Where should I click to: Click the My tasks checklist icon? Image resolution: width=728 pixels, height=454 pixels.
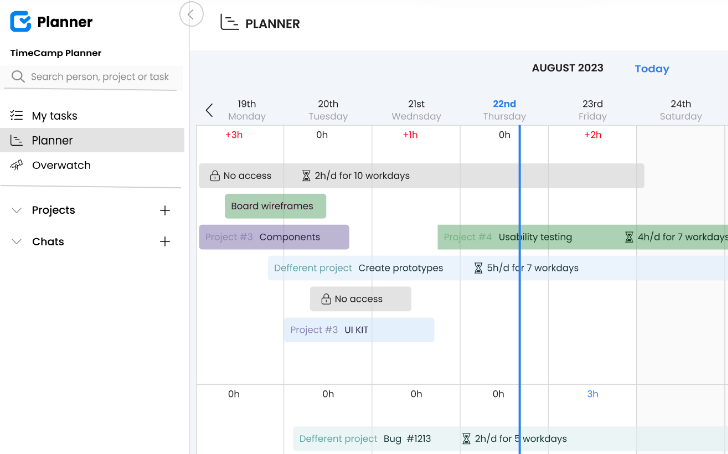(16, 116)
